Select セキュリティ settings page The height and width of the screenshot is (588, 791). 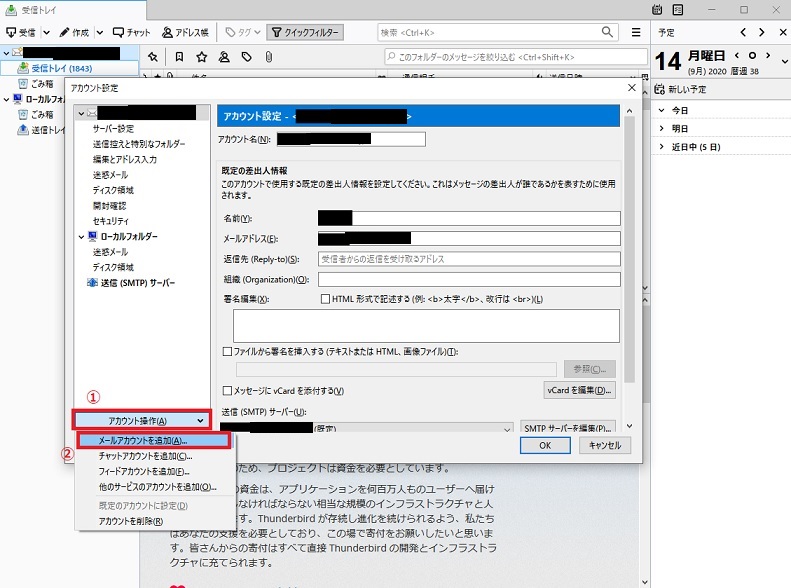tap(110, 221)
